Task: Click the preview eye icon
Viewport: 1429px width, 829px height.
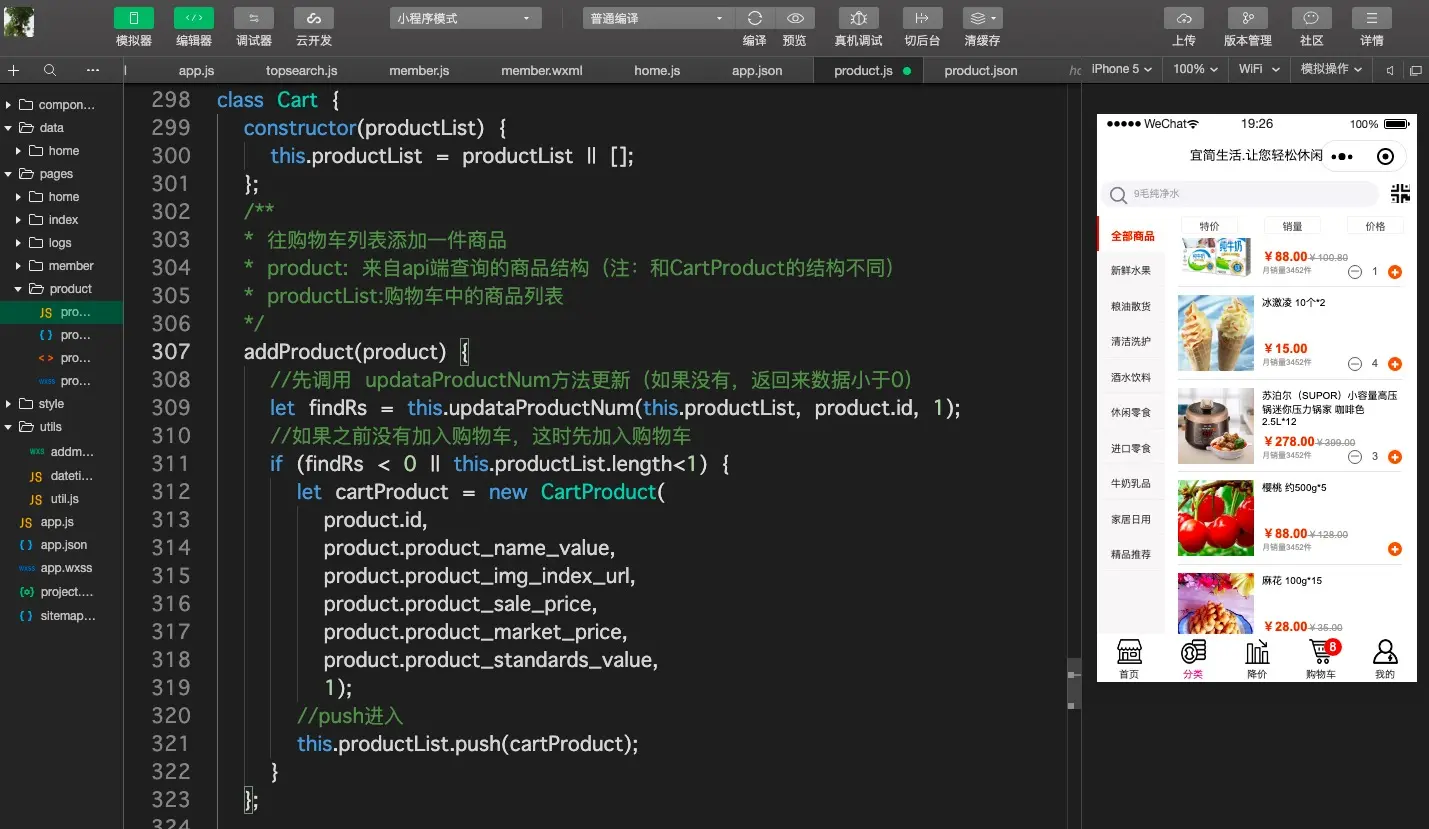Action: pyautogui.click(x=795, y=18)
